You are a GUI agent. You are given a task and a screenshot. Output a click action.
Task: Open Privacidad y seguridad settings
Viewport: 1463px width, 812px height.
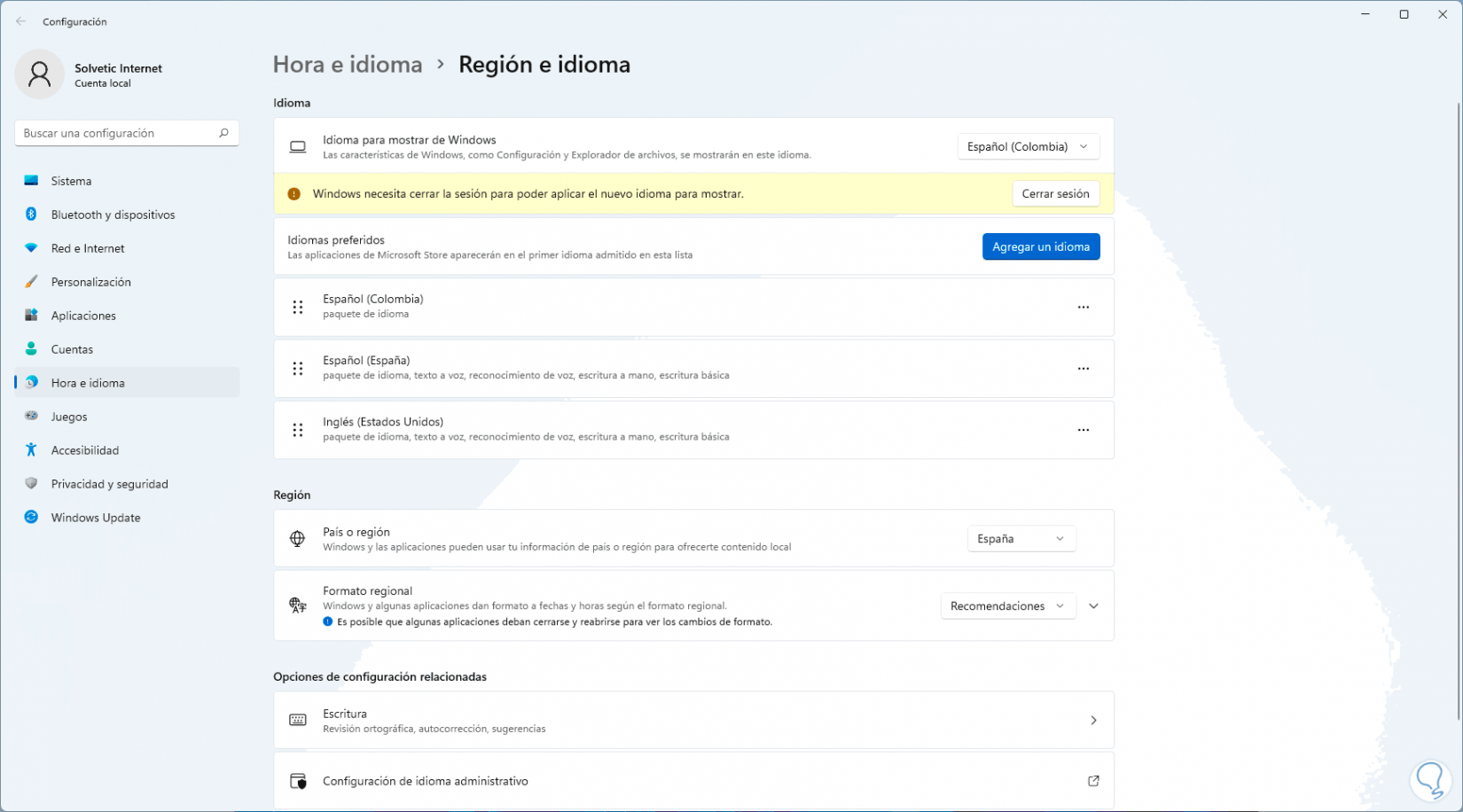(x=127, y=484)
